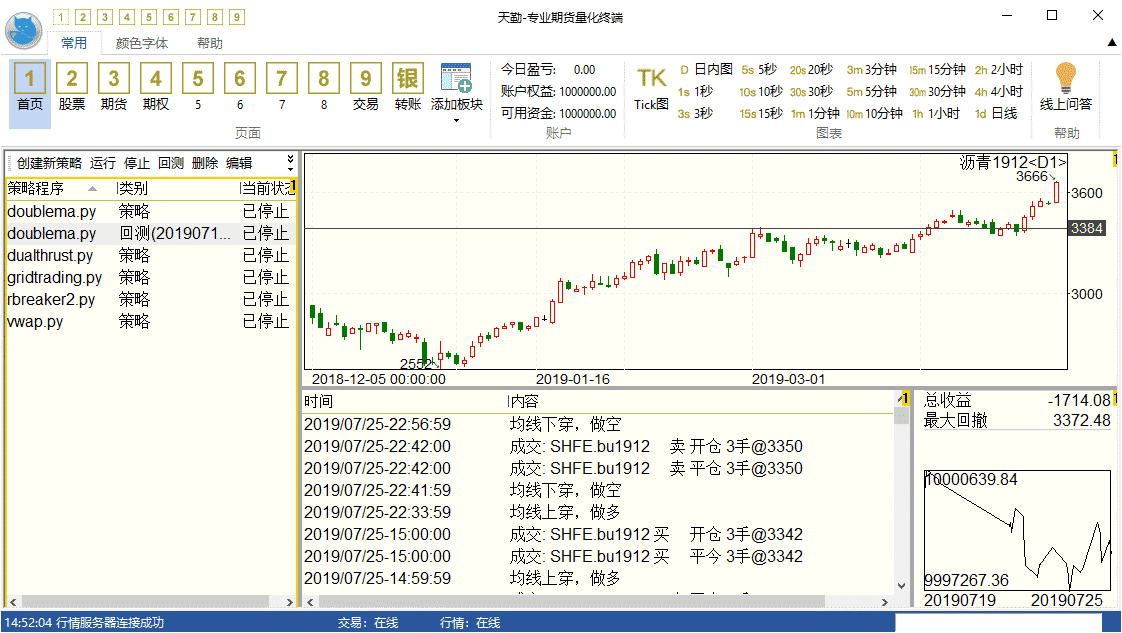Switch to the 常用 ribbon tab
1122x633 pixels.
74,43
